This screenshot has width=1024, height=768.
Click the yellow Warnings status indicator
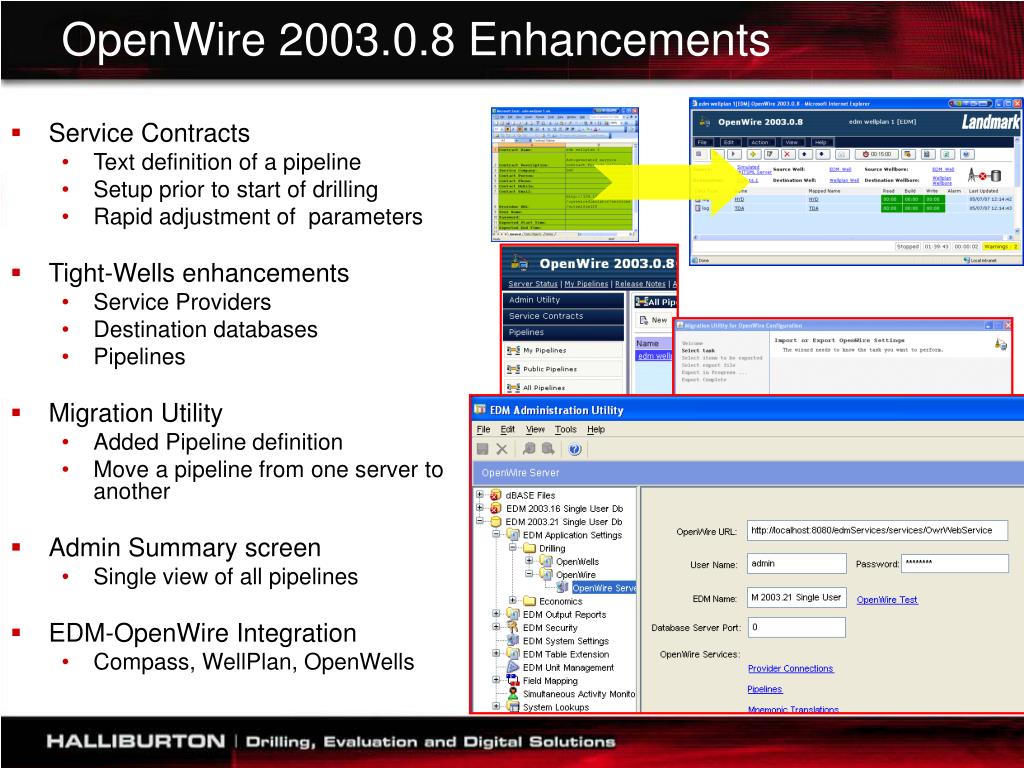[x=1000, y=247]
